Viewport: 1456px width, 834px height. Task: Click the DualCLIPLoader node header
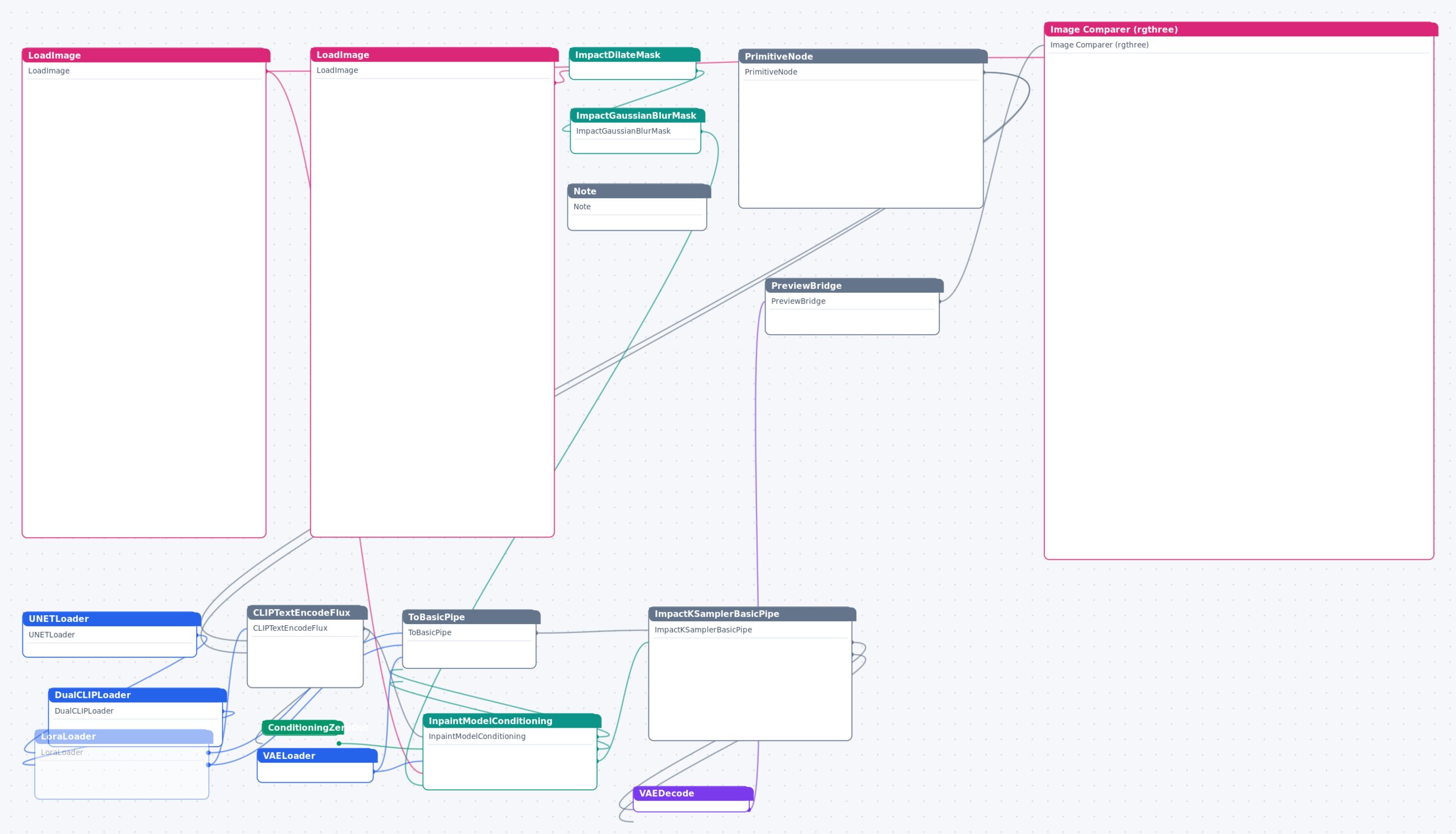138,695
